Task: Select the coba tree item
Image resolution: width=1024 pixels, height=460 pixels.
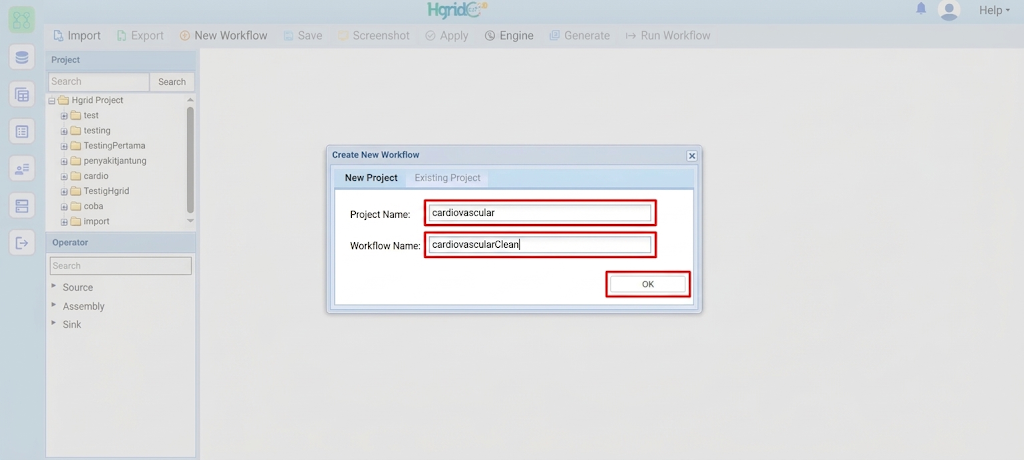Action: tap(93, 206)
